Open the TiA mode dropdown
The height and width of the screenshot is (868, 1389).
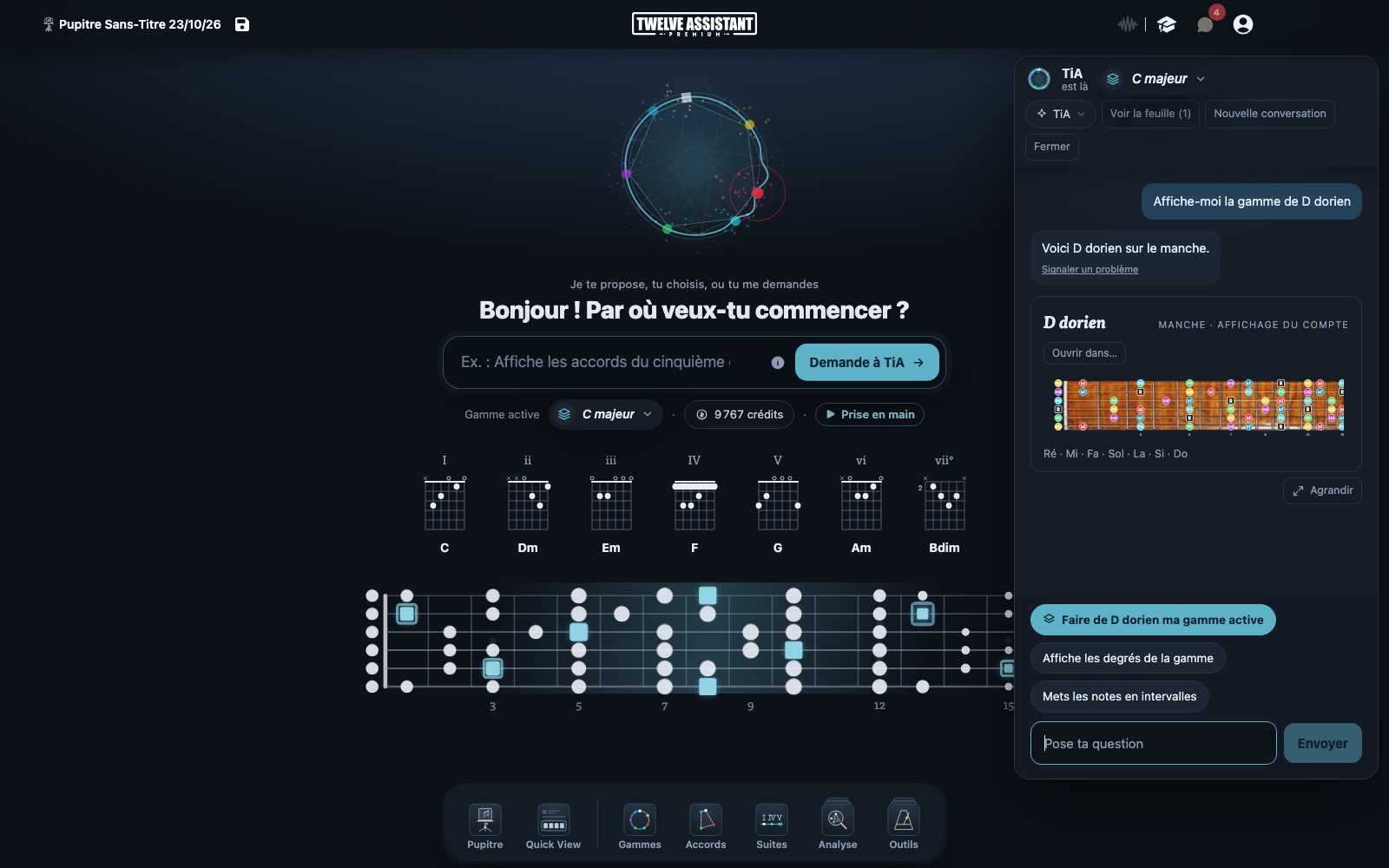point(1060,114)
